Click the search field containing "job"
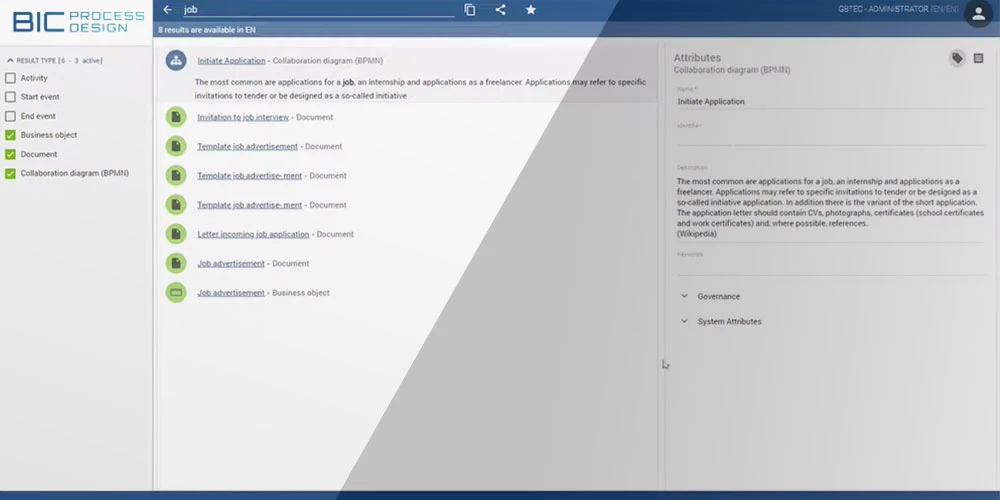The image size is (1000, 500). click(x=319, y=10)
